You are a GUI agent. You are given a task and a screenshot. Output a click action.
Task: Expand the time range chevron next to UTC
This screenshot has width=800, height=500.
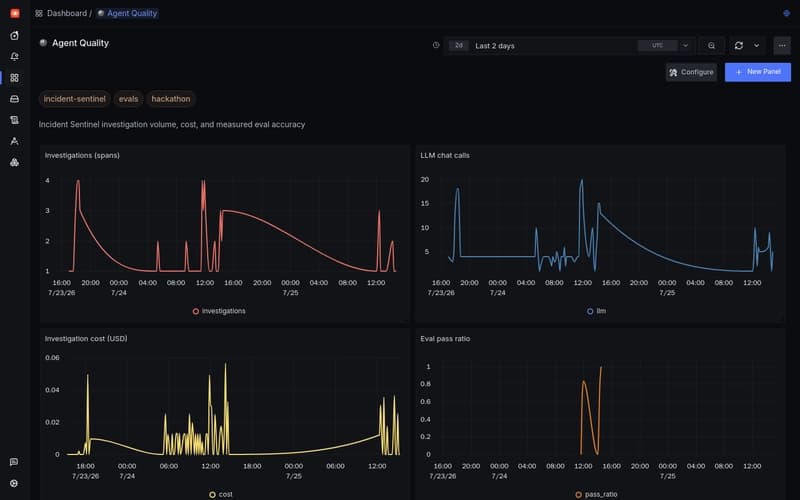685,45
